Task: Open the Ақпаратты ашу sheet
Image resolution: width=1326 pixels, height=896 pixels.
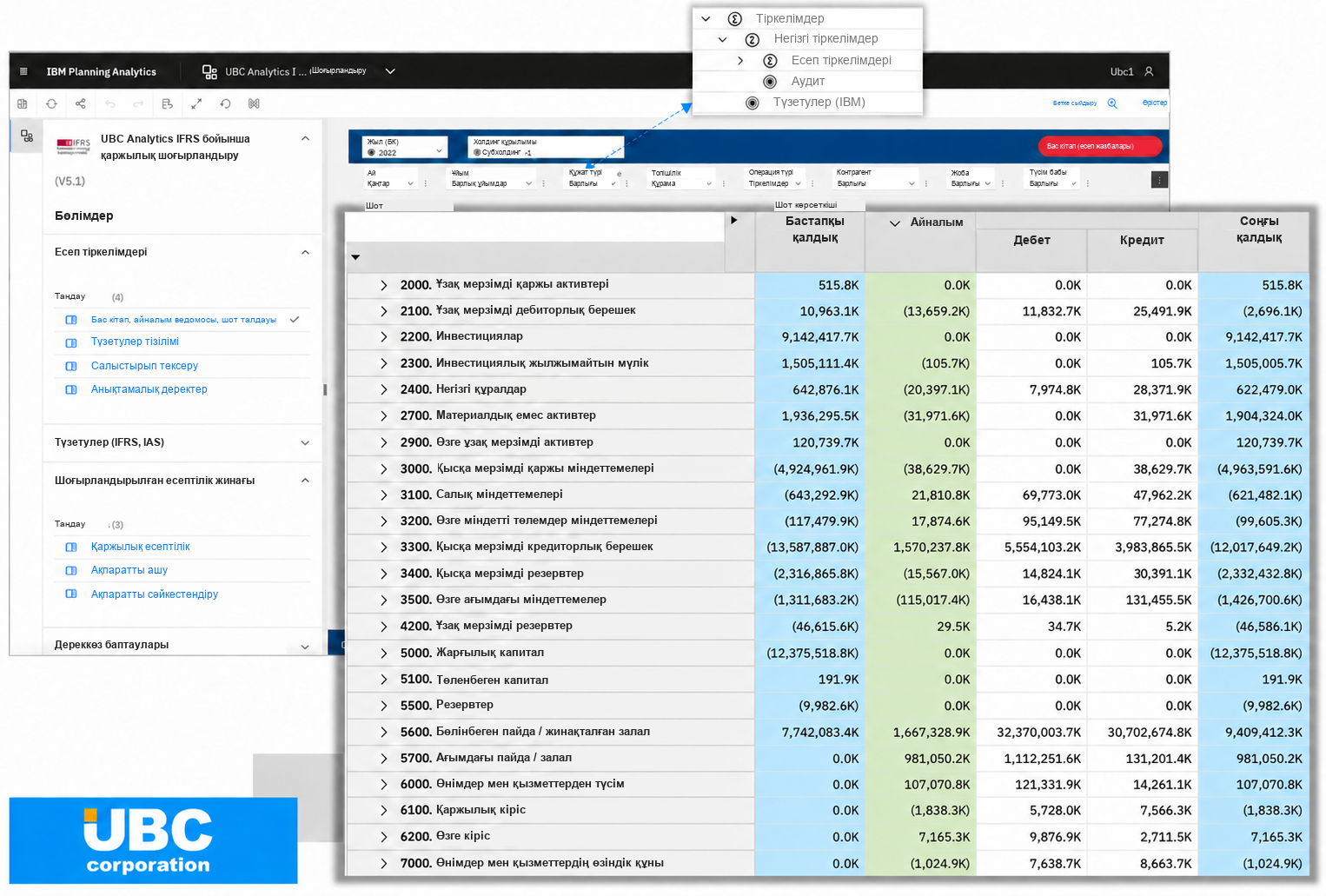Action: pyautogui.click(x=129, y=570)
